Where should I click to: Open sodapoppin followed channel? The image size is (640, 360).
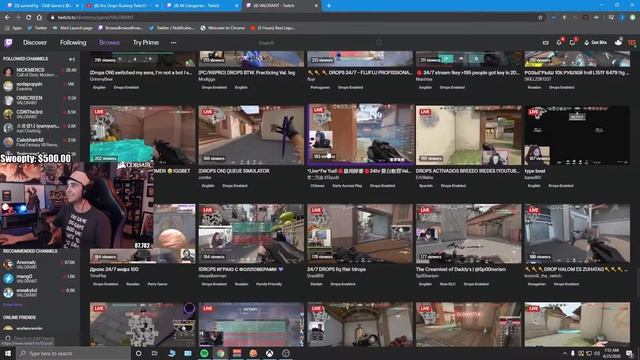[x=40, y=86]
